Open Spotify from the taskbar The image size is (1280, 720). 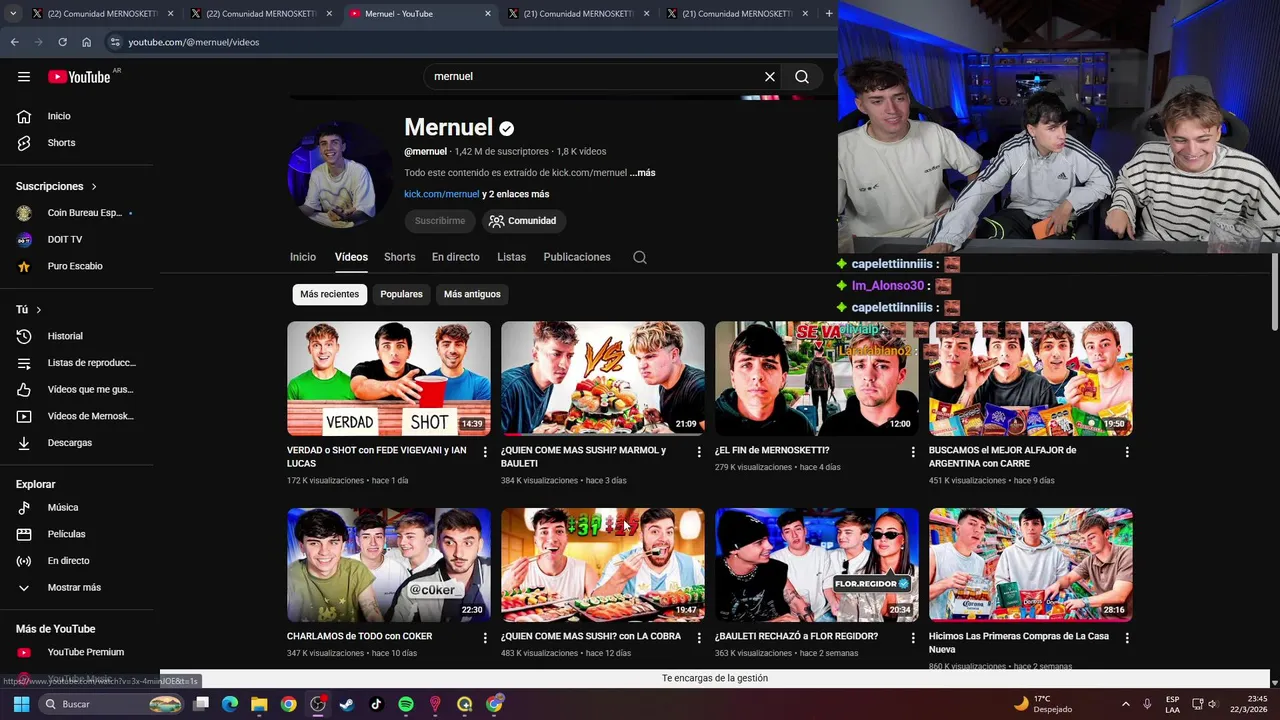point(406,704)
